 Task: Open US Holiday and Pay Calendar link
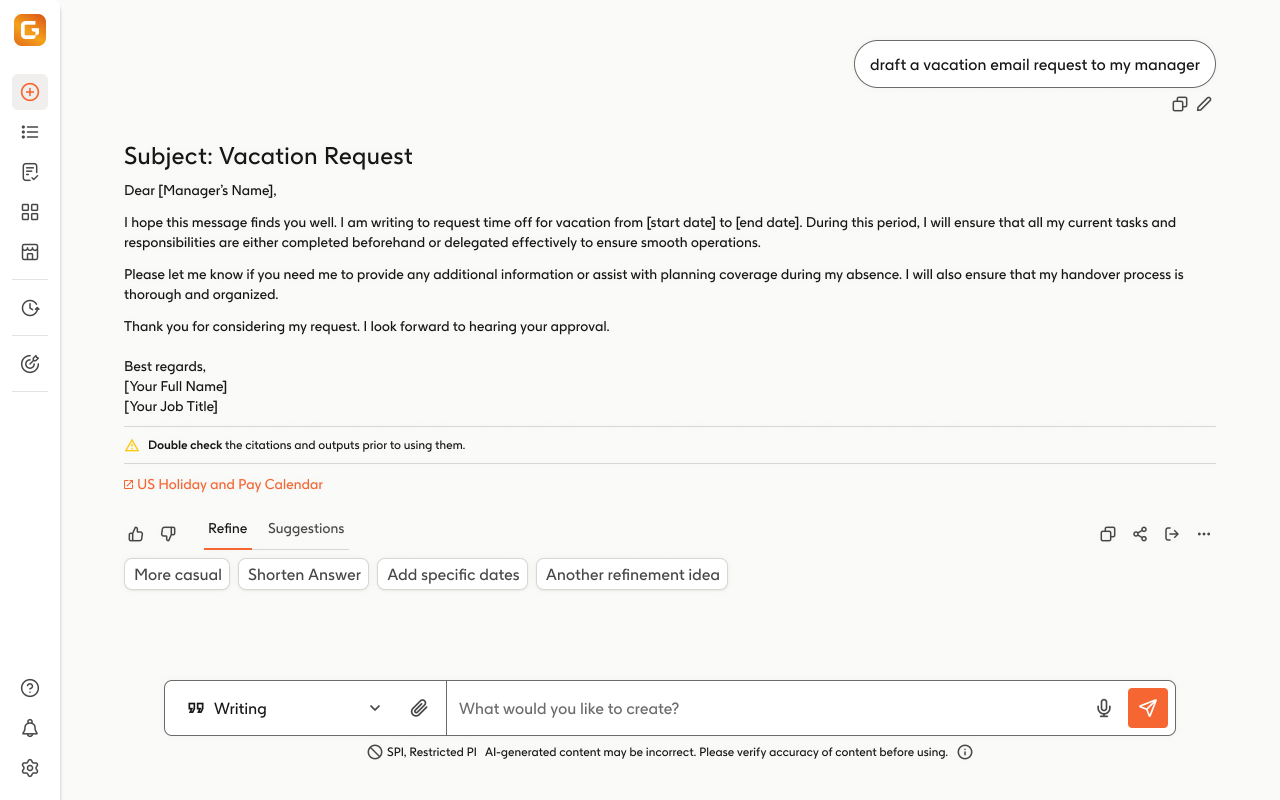(x=230, y=484)
